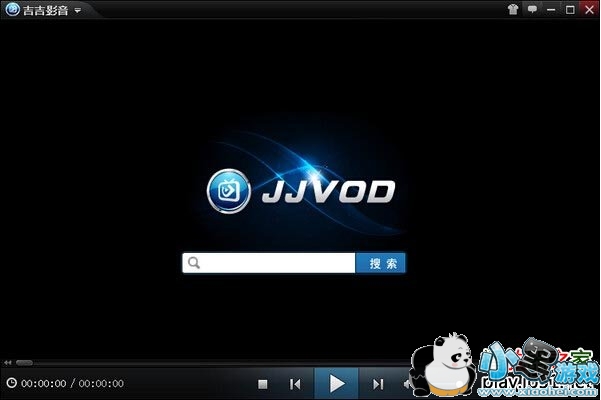The image size is (601, 400).
Task: Open the 吉吉影音 main menu dropdown arrow
Action: (78, 10)
